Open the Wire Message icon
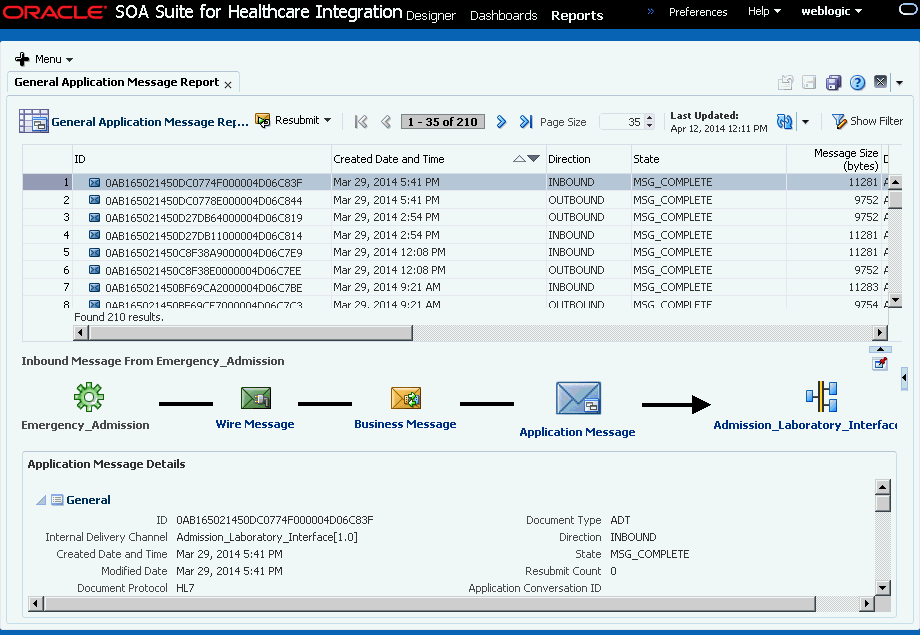Viewport: 920px width, 635px height. pos(256,398)
